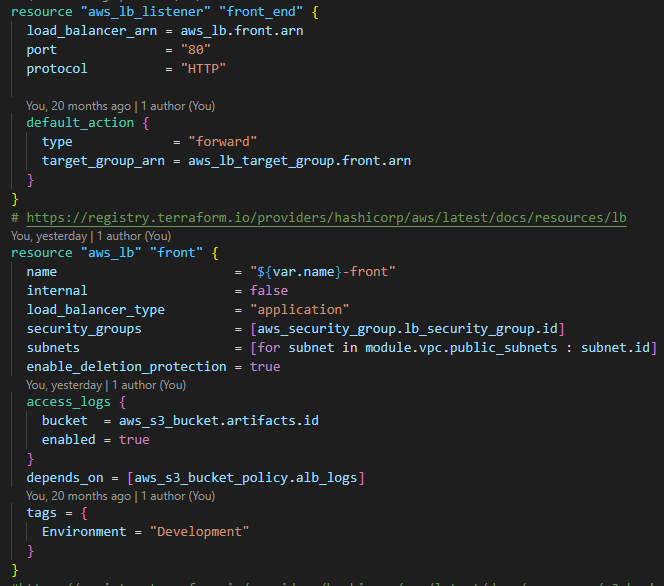The height and width of the screenshot is (586, 664).
Task: Click the code lens above resource "aws_lb" line
Action: 91,236
